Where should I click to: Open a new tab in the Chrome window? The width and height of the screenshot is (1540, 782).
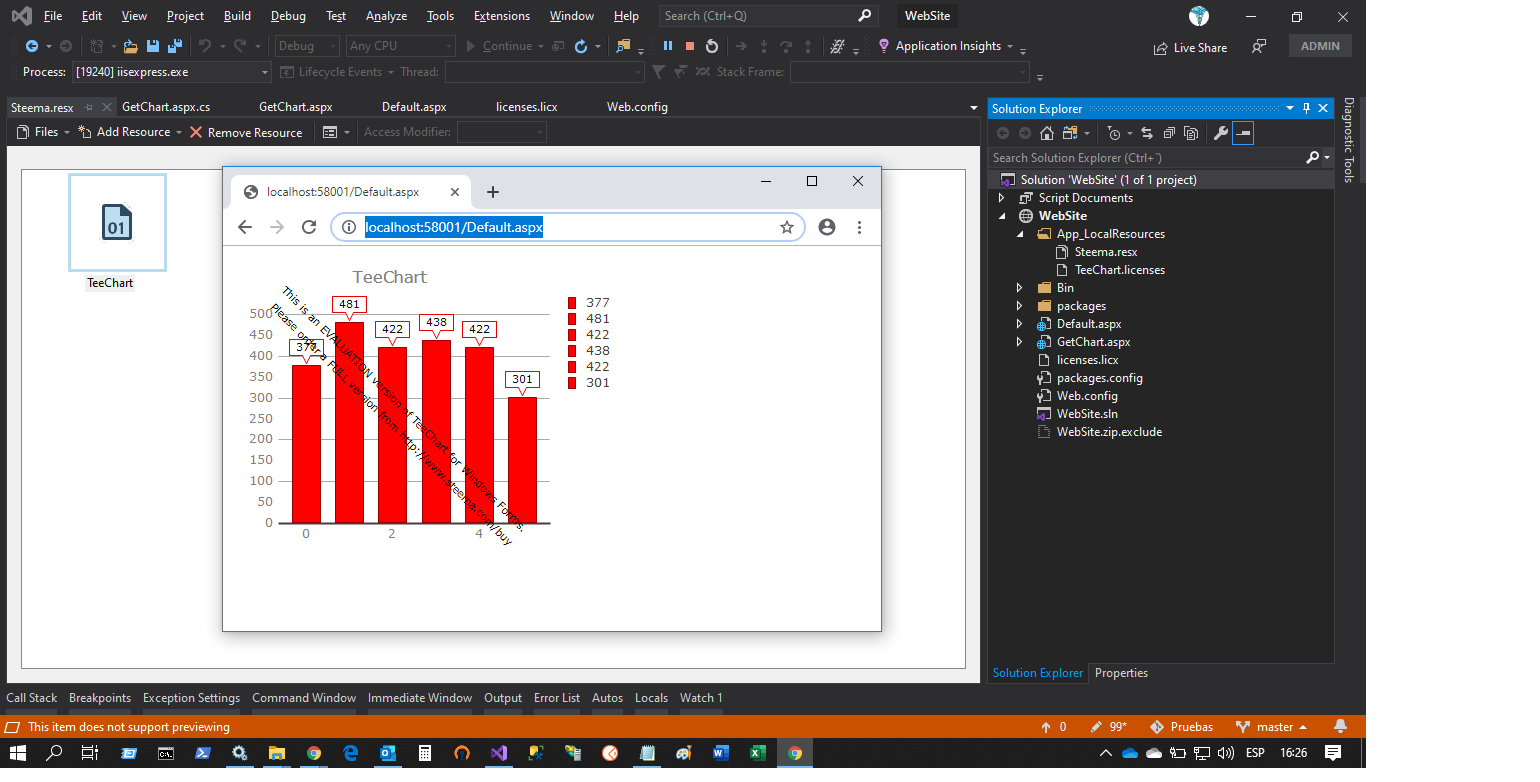[492, 192]
